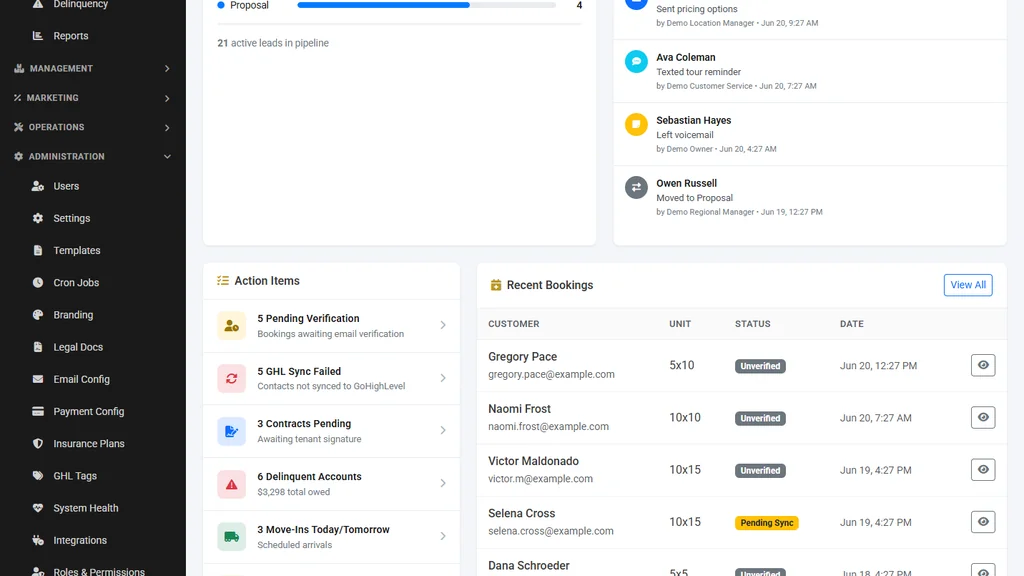Open the Reports sidebar item

[x=71, y=36]
